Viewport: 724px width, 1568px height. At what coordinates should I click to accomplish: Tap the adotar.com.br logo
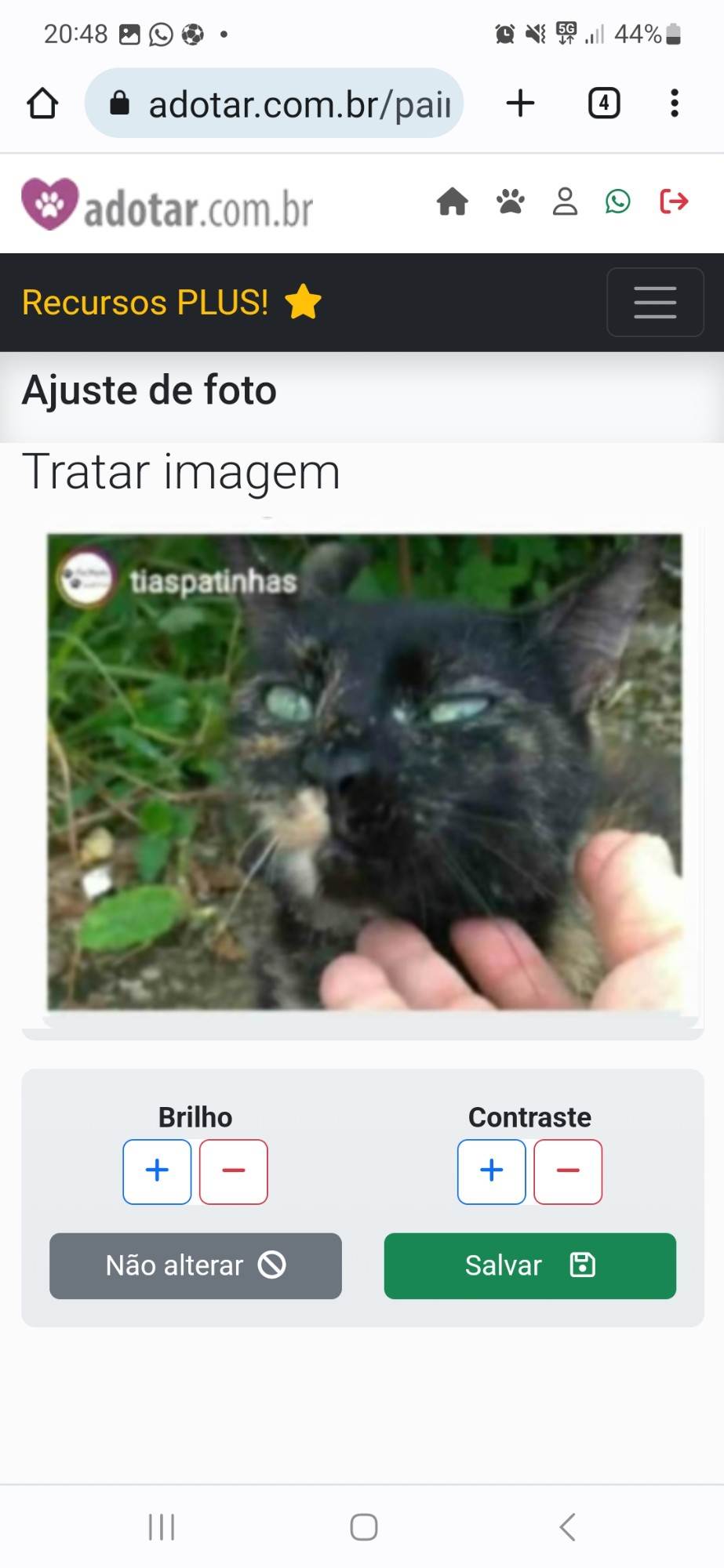point(167,205)
